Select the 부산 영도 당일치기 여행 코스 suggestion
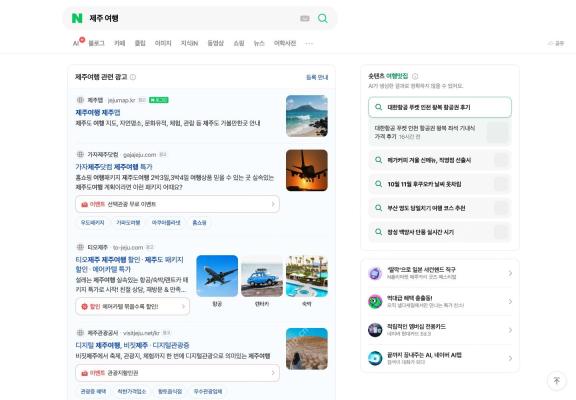 (x=440, y=208)
